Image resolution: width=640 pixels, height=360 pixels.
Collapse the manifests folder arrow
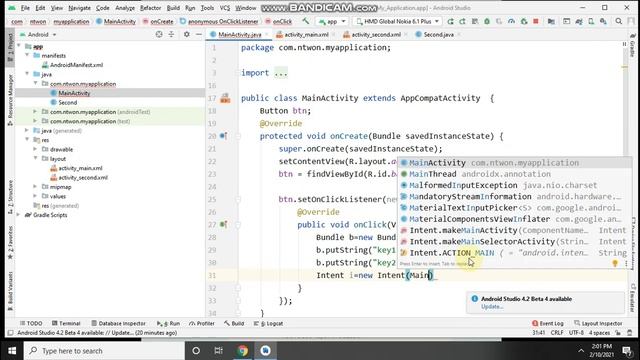pos(28,55)
